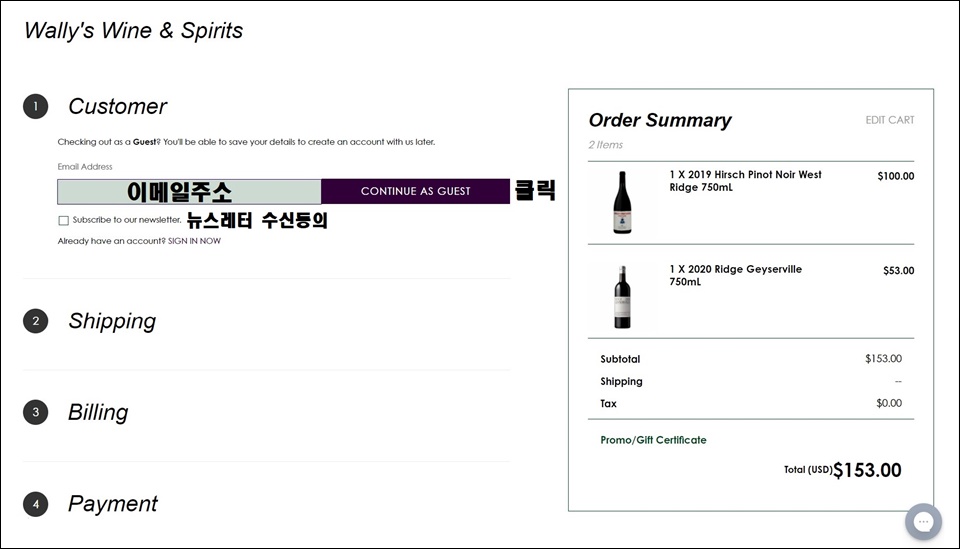
Task: Click the $100.00 item price
Action: point(896,176)
